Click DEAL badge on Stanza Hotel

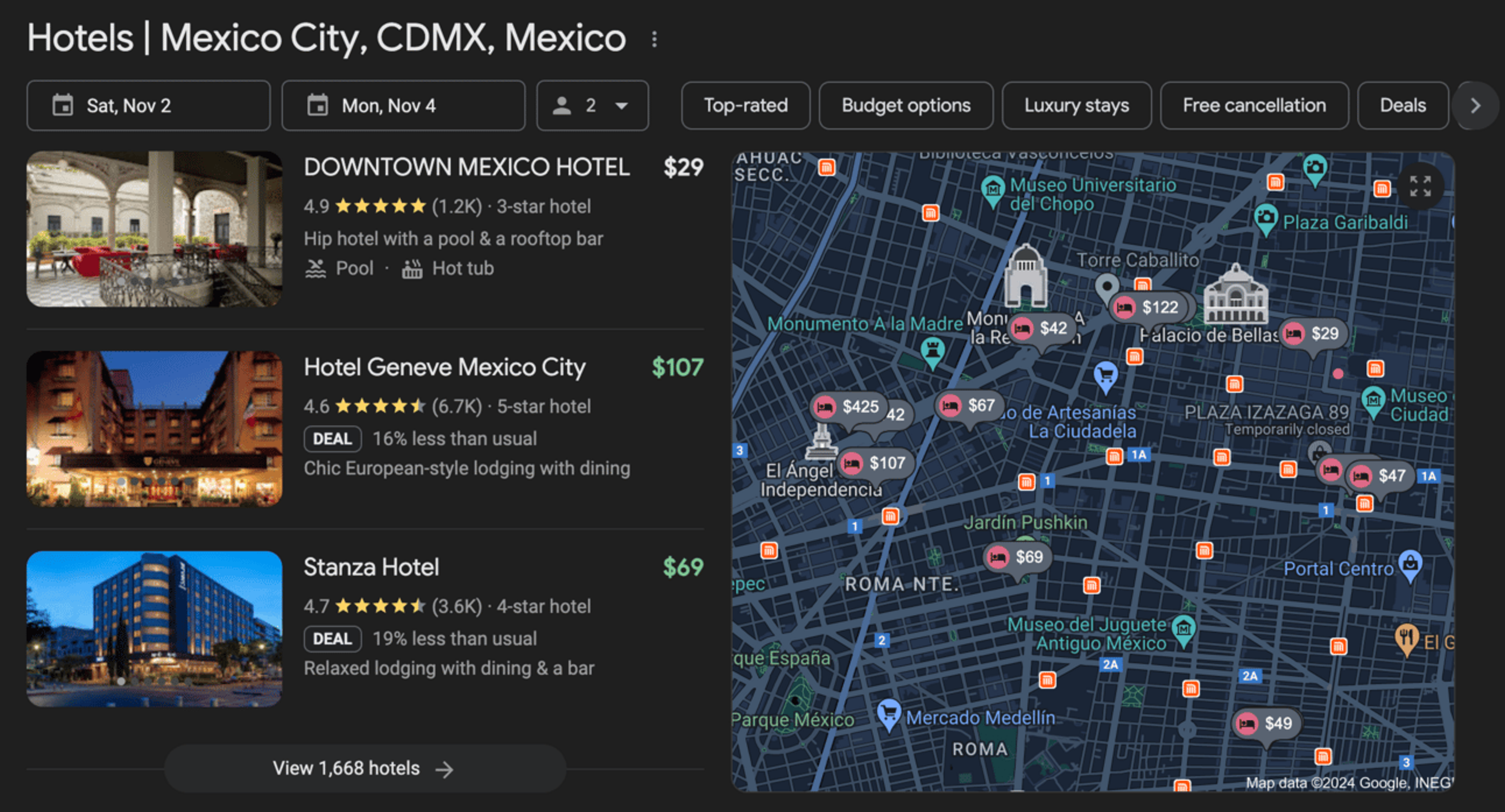coord(332,639)
